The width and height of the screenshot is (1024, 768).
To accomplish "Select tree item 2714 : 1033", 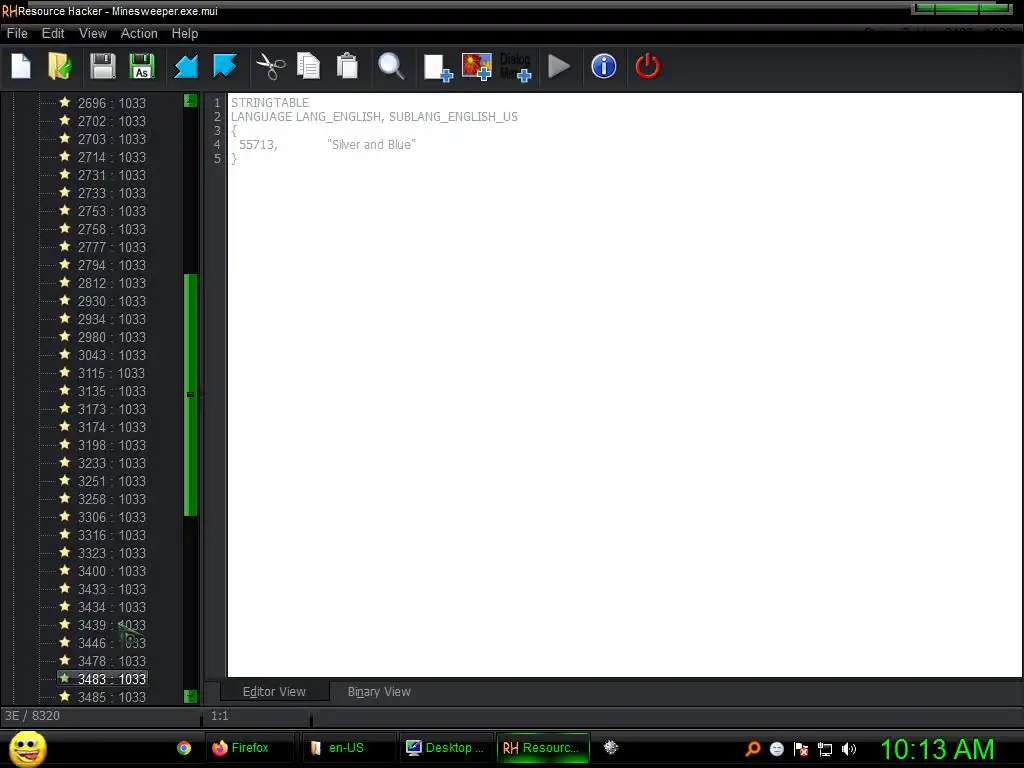I will [x=112, y=157].
